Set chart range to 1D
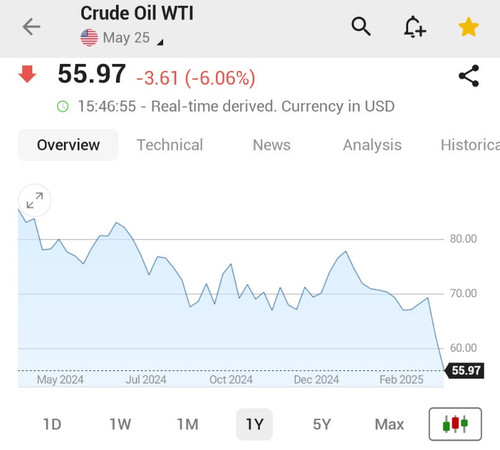500x450 pixels. [52, 424]
